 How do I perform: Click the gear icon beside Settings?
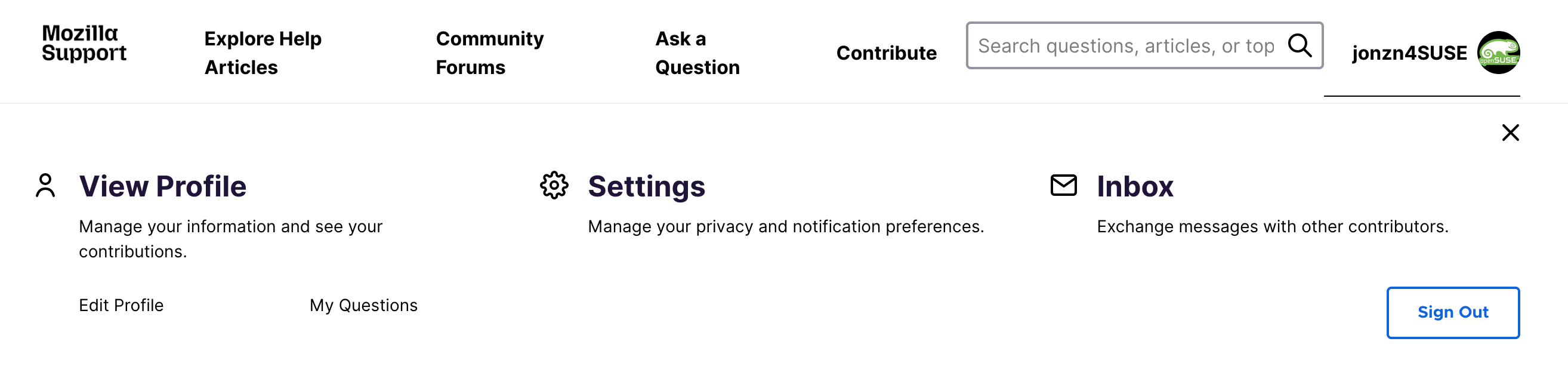[554, 186]
